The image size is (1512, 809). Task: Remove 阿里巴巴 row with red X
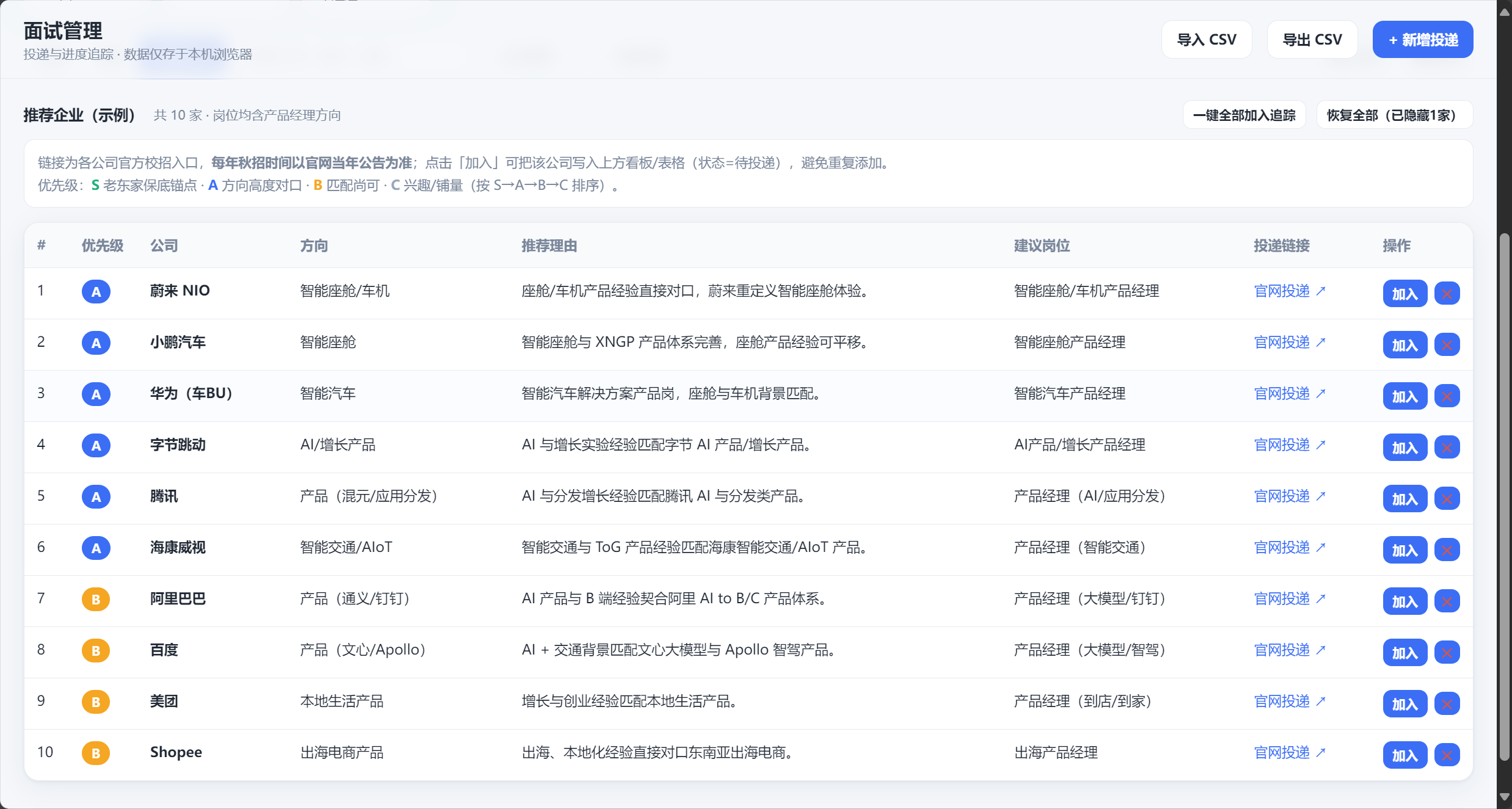(1447, 601)
